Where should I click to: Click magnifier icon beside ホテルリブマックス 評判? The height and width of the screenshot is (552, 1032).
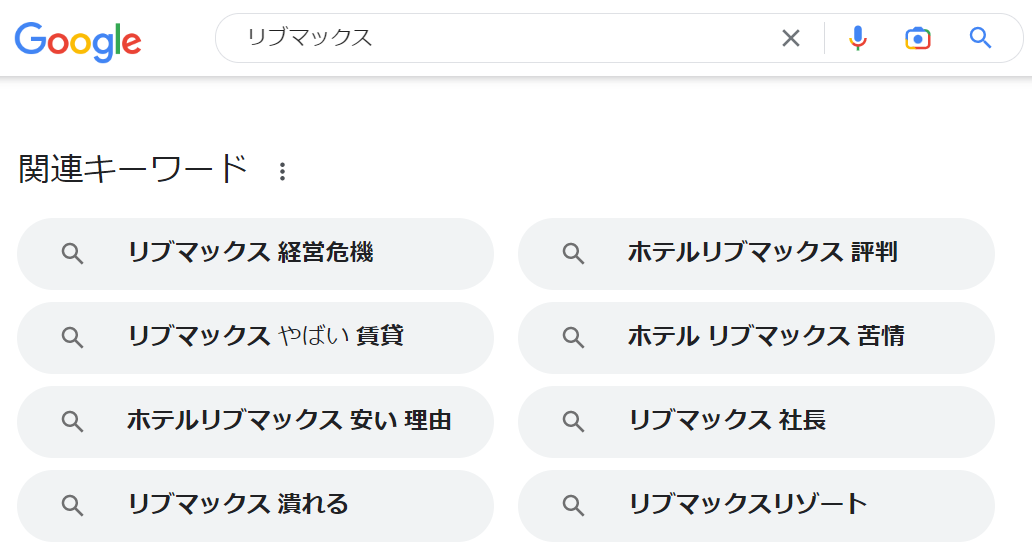573,254
